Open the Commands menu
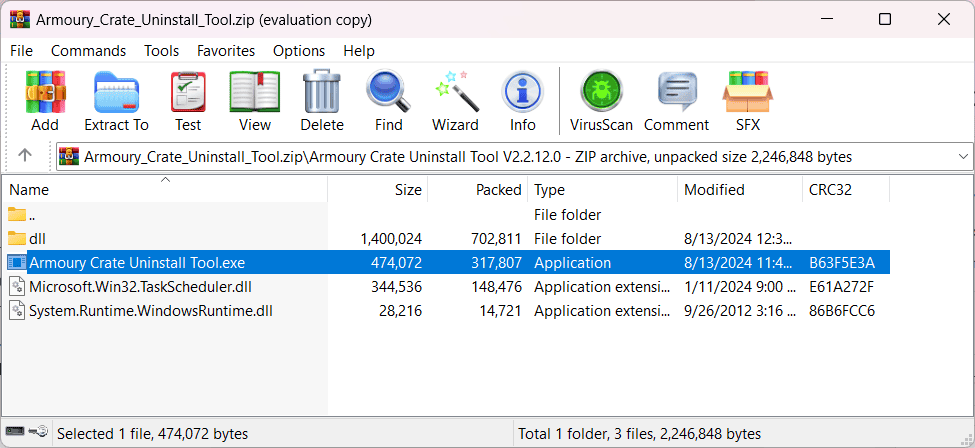The width and height of the screenshot is (975, 448). coord(88,51)
